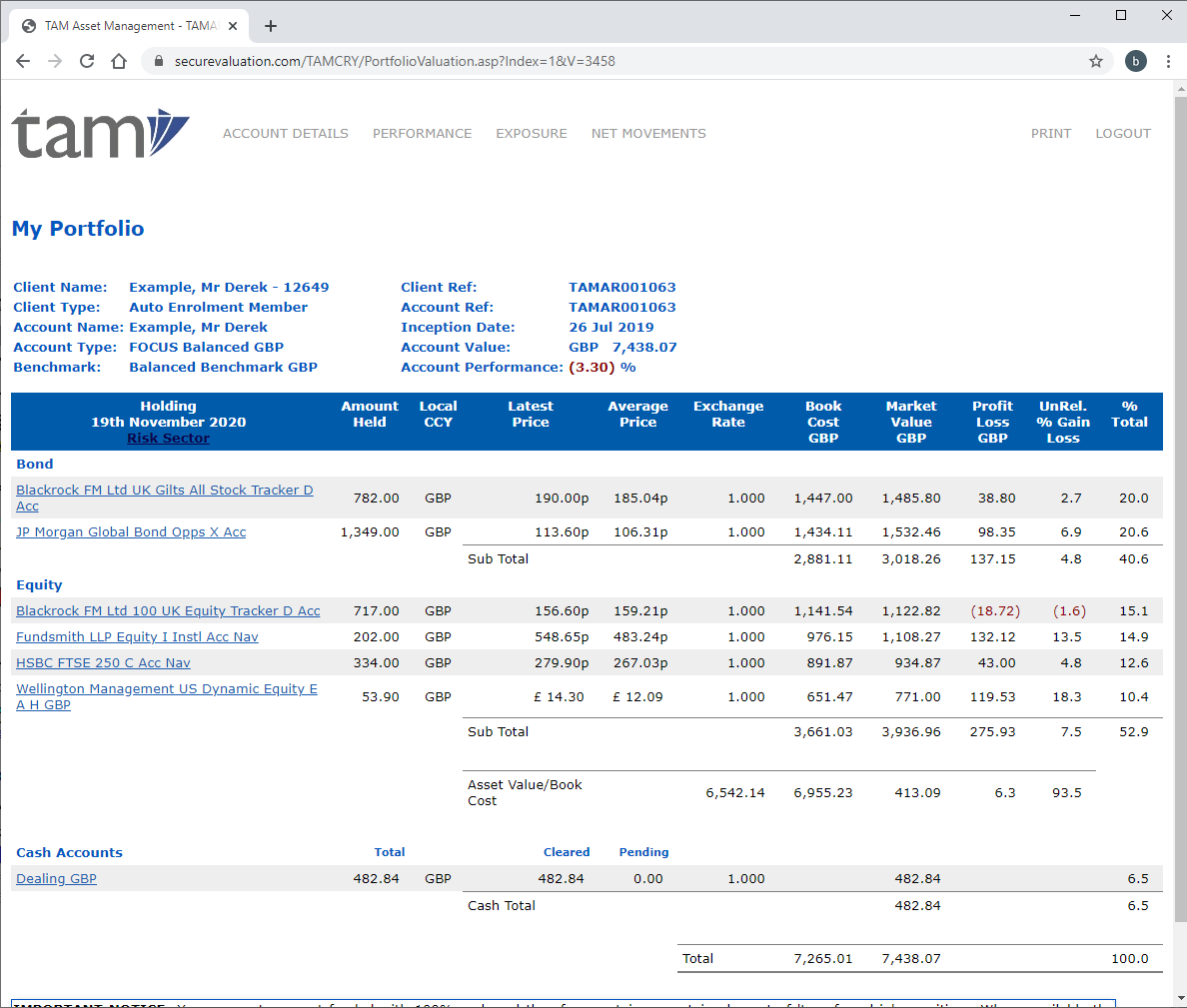Click the Bond section heading

(35, 464)
